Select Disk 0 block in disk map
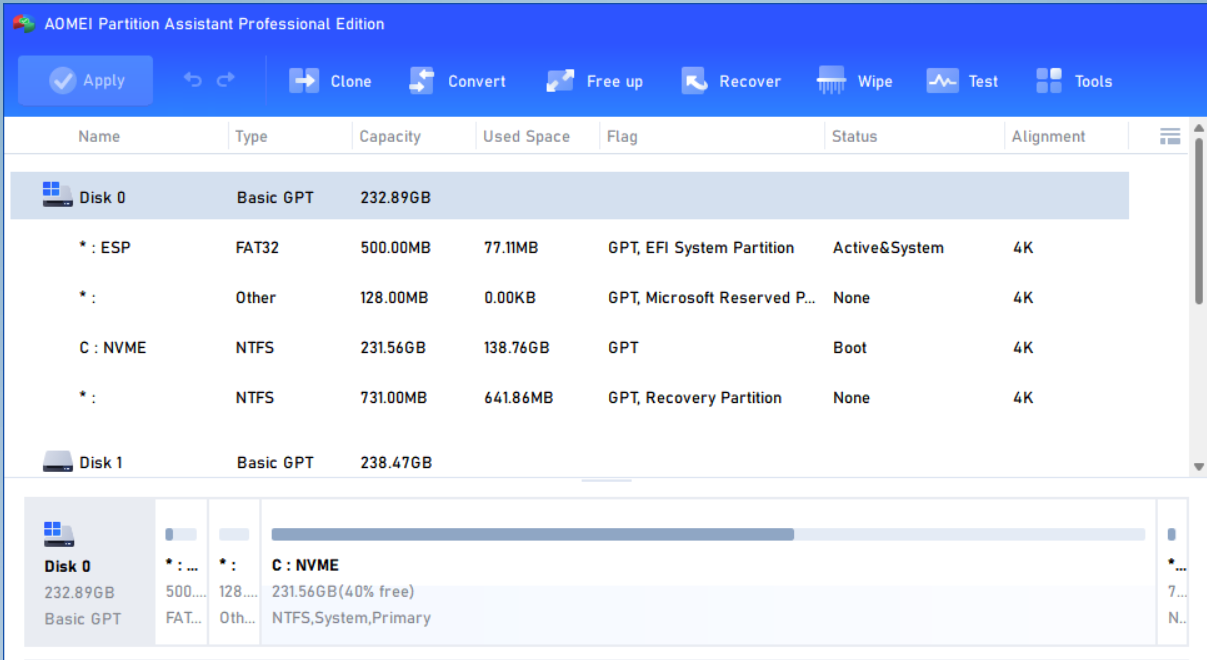This screenshot has width=1207, height=660. 83,575
